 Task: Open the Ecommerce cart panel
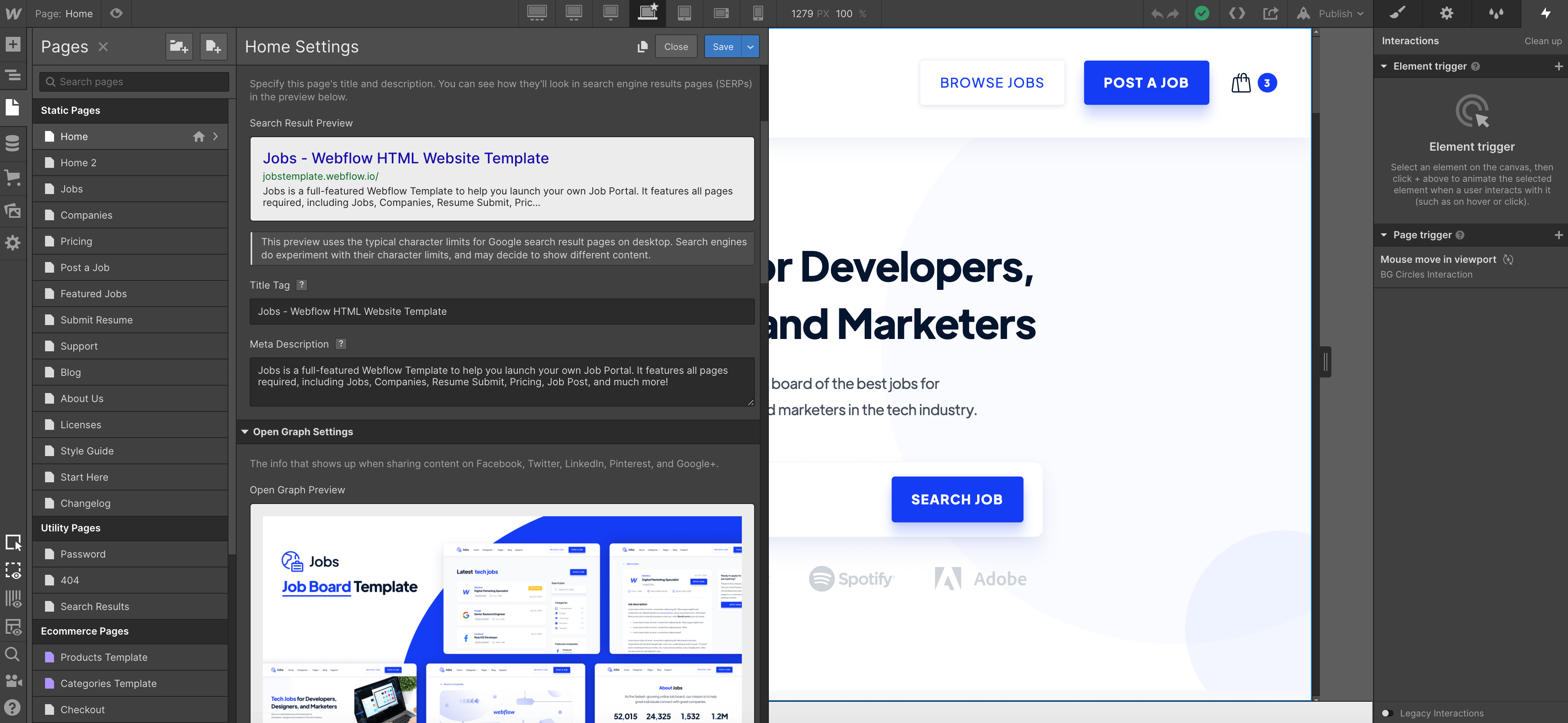point(13,178)
